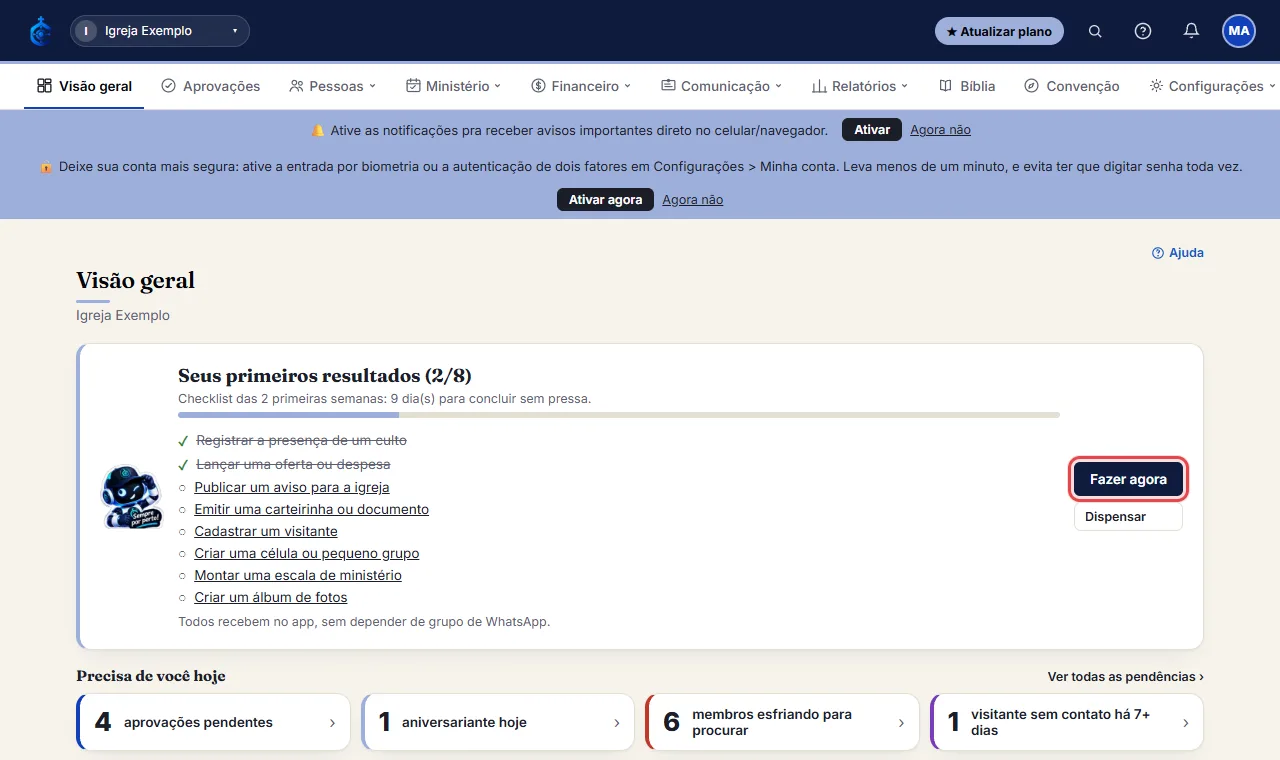Viewport: 1280px width, 760px height.
Task: Expand the Comunicação menu
Action: [x=721, y=86]
